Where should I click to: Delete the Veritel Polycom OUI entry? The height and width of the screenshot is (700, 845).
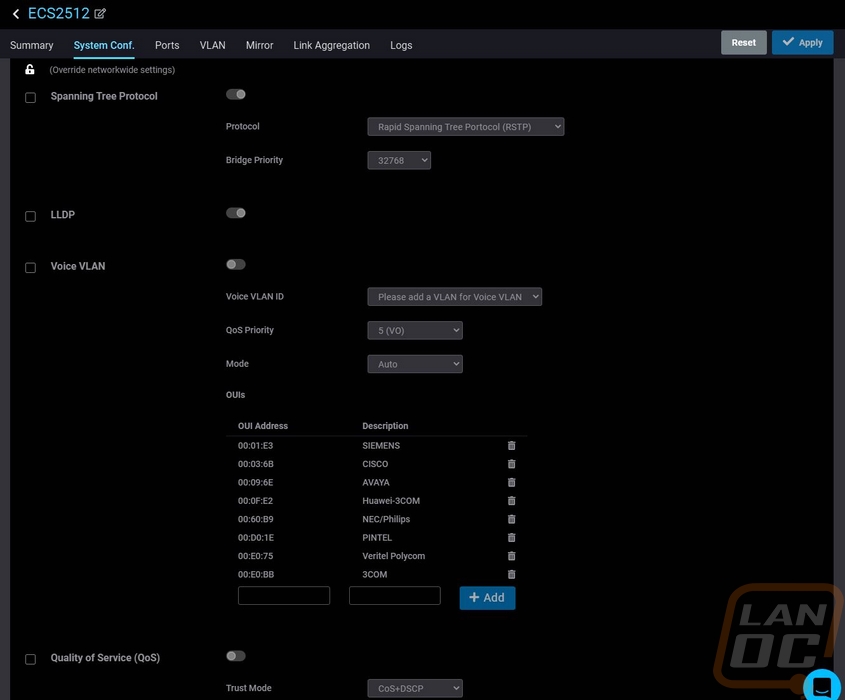[x=511, y=556]
